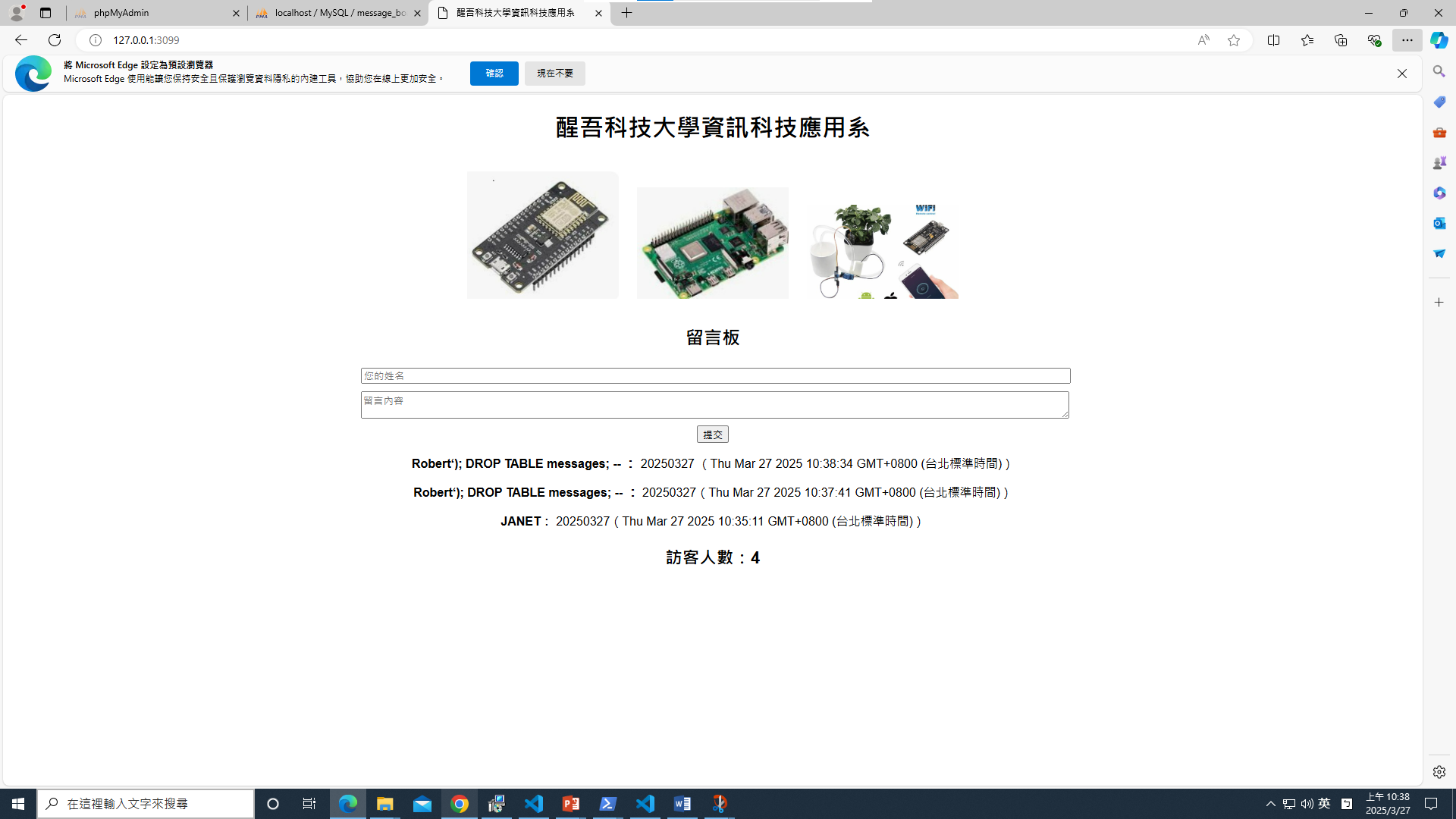Open Shopping tag icon in sidebar
The image size is (1456, 819).
click(x=1439, y=102)
